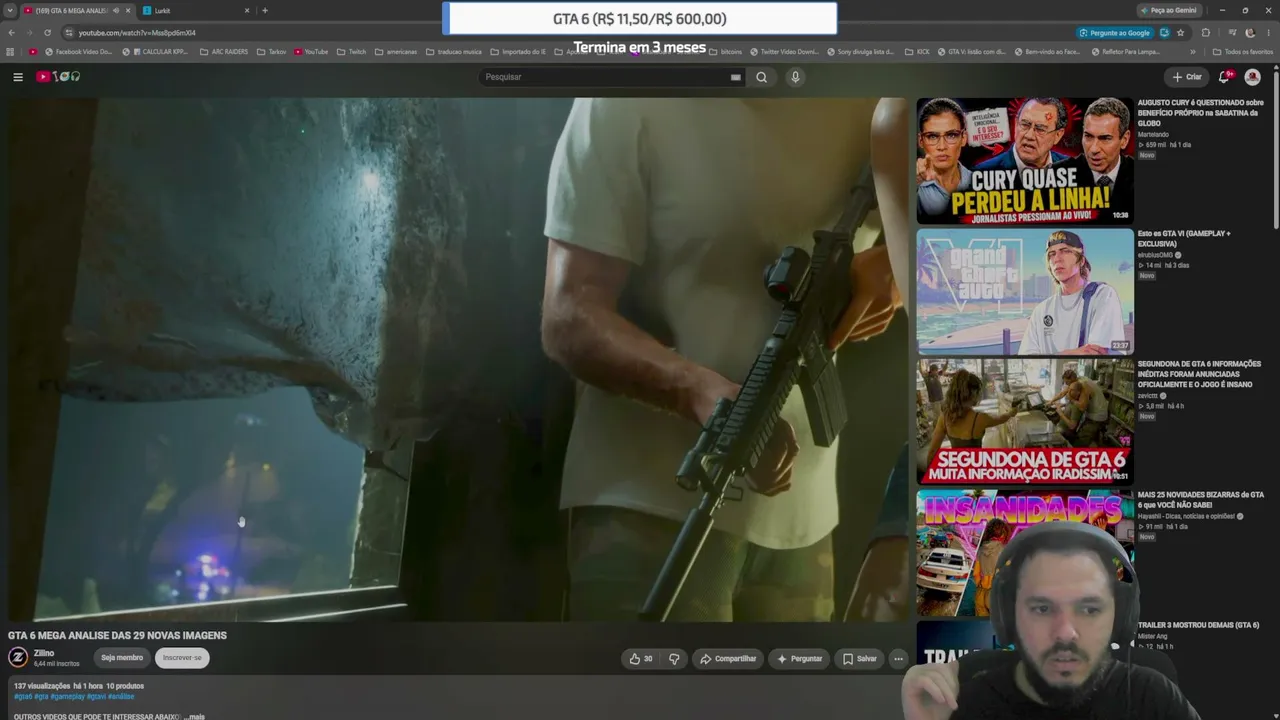Show more hidden bookmarks chevron

click(1192, 52)
